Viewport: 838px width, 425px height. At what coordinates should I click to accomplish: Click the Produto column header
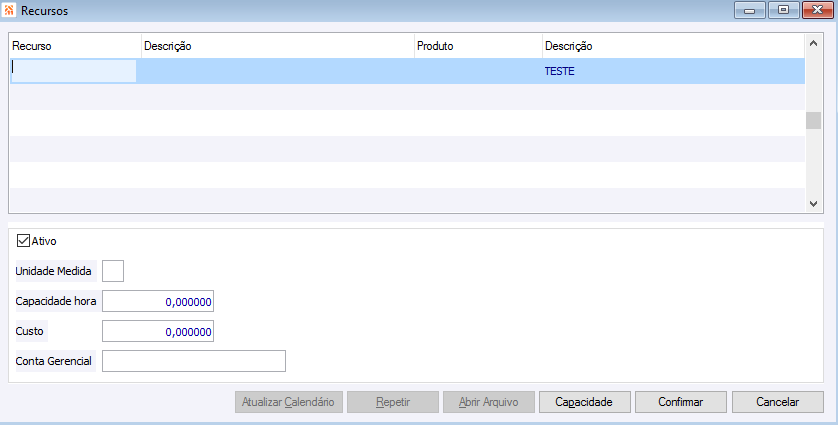tap(478, 46)
